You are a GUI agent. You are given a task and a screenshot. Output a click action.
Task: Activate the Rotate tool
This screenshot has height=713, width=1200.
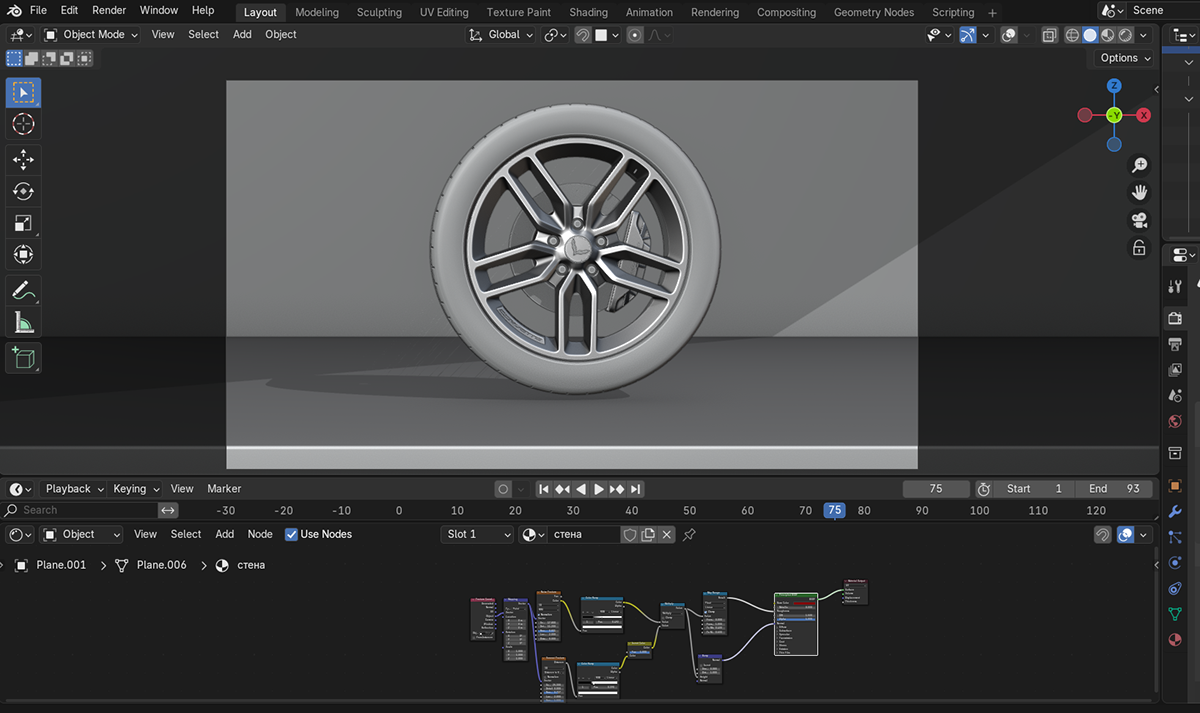[x=23, y=191]
